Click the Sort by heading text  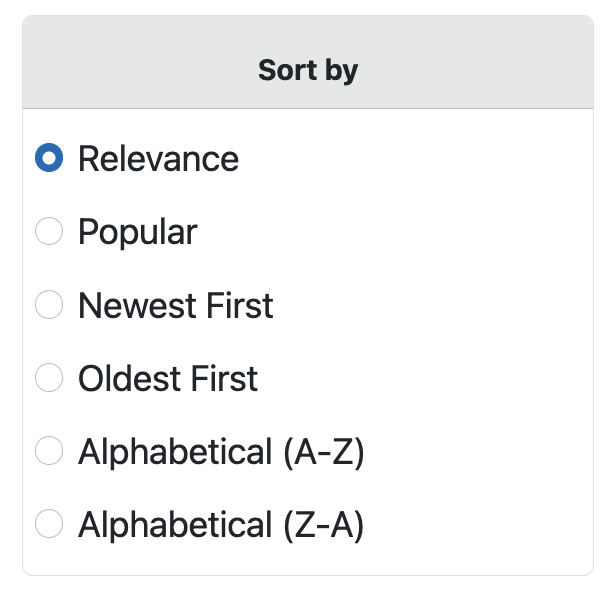[x=308, y=71]
